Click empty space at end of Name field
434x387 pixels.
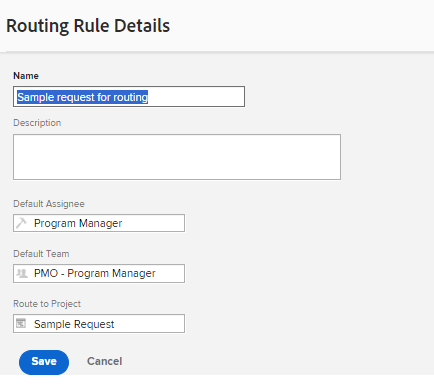[197, 97]
